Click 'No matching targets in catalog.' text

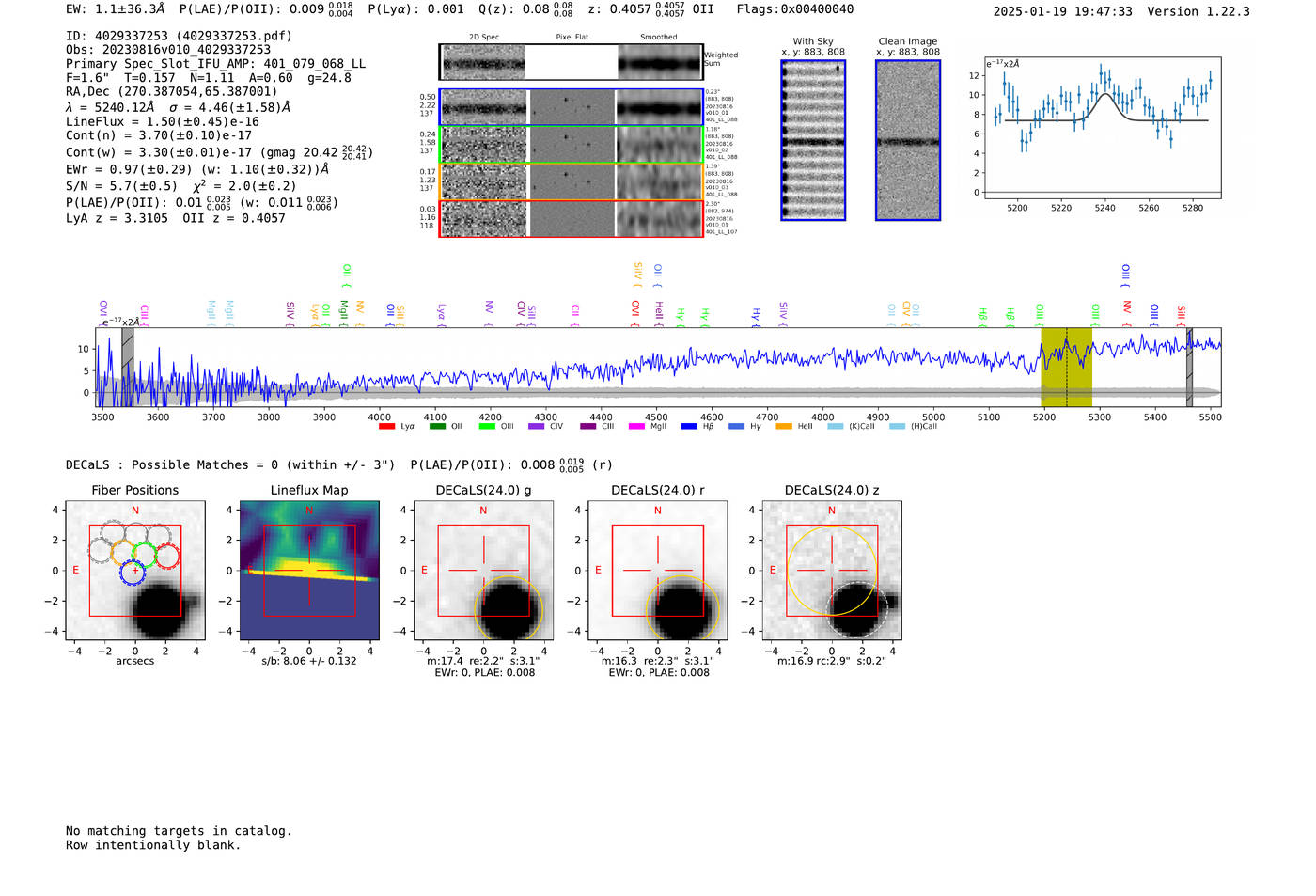(179, 831)
